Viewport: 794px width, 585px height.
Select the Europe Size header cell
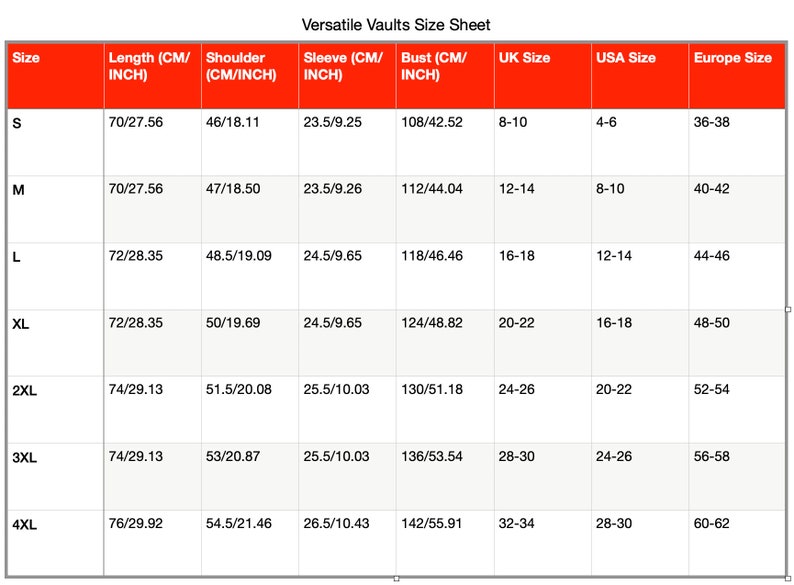coord(737,76)
